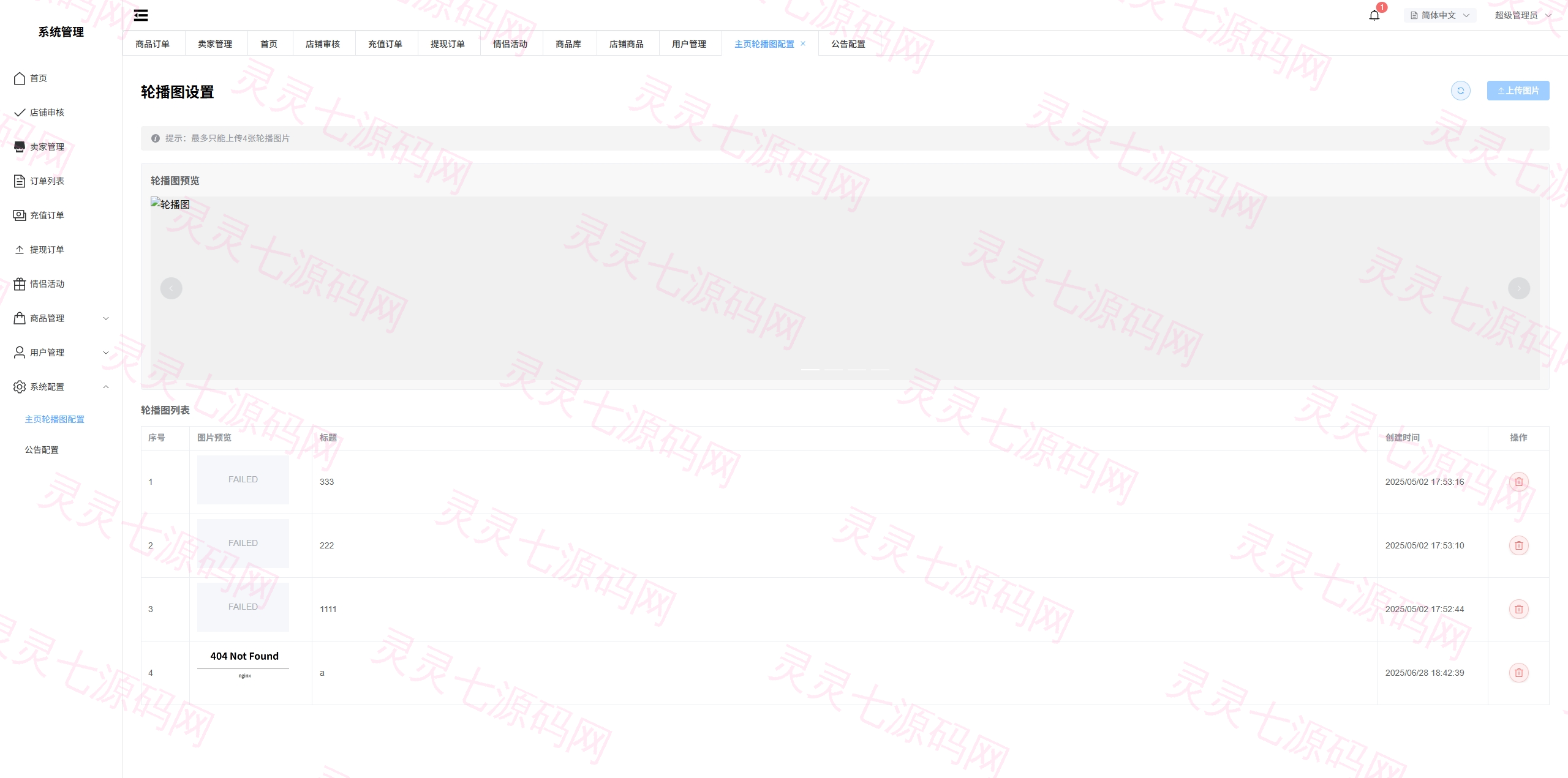Switch to 充值订单 tab
This screenshot has height=778, width=1568.
(385, 44)
